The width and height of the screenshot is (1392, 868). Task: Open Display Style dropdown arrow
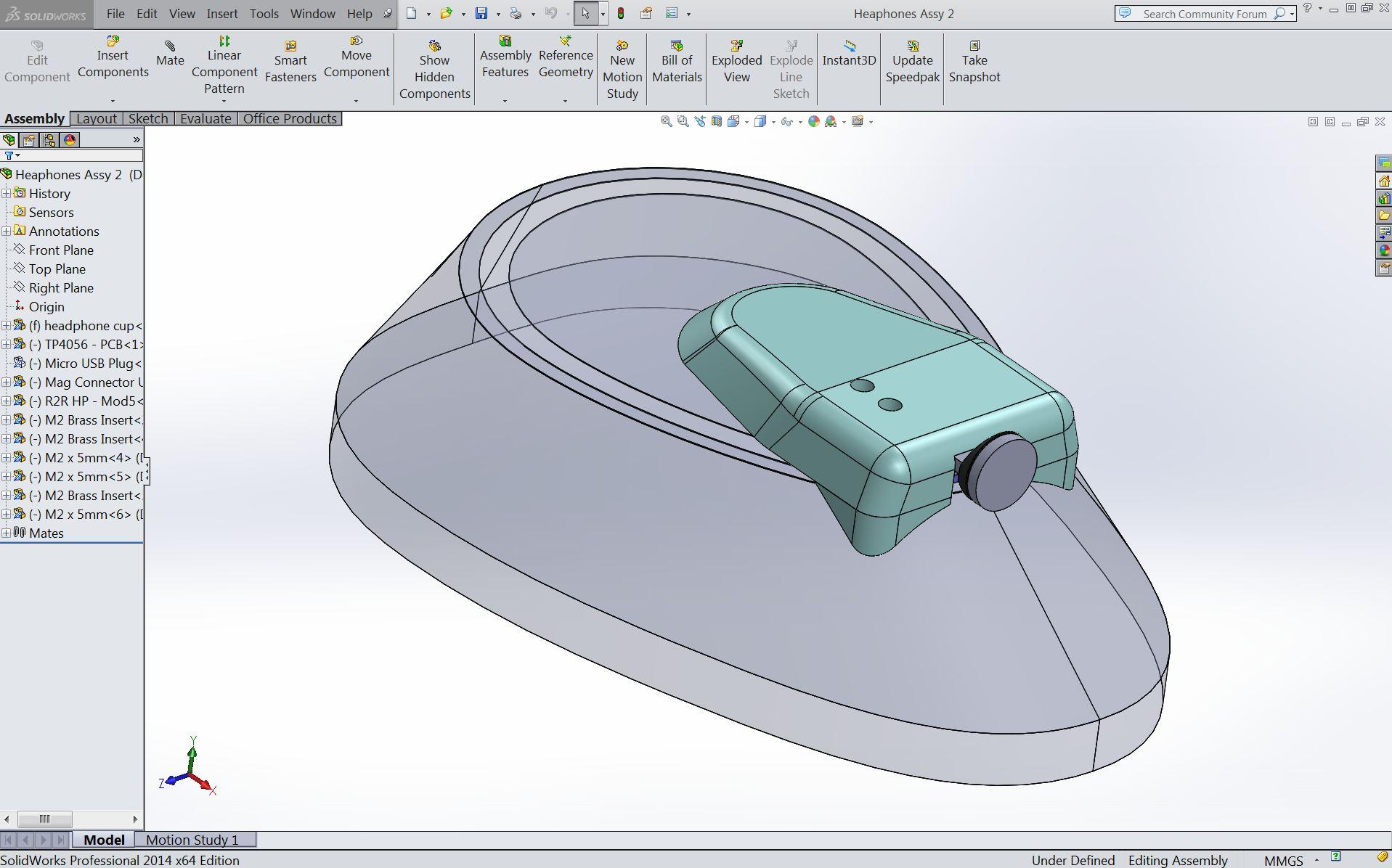(773, 122)
